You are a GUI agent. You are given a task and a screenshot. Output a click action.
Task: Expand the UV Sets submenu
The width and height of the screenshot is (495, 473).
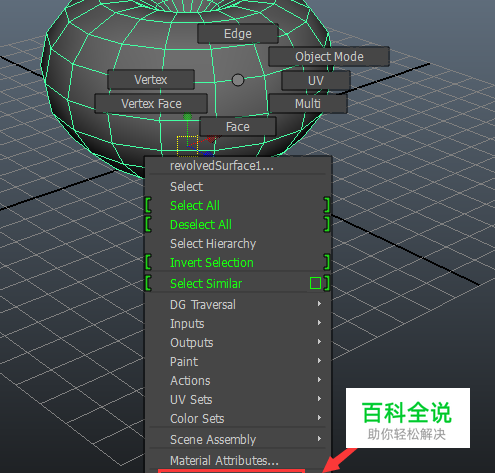[x=238, y=399]
